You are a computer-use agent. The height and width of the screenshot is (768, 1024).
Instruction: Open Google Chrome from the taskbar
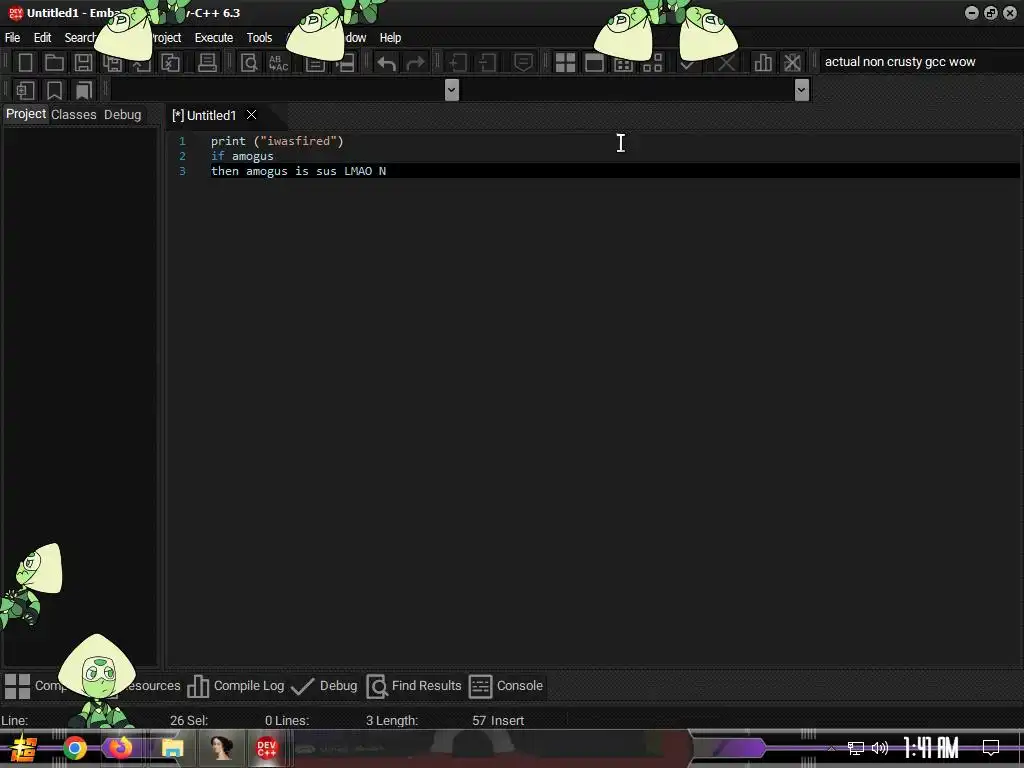tap(75, 748)
